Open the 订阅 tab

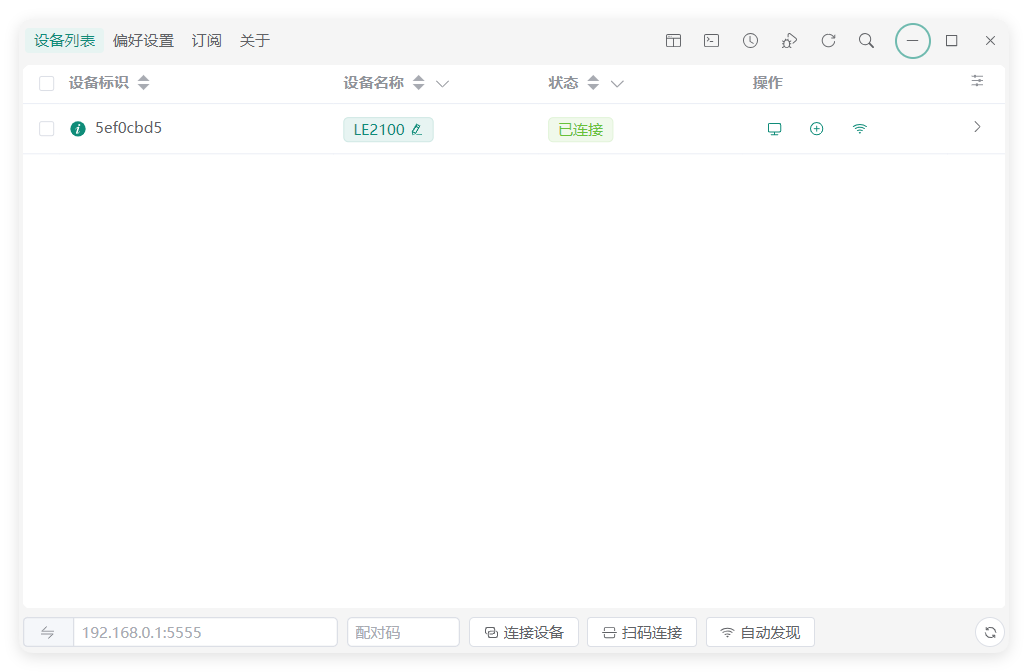206,41
